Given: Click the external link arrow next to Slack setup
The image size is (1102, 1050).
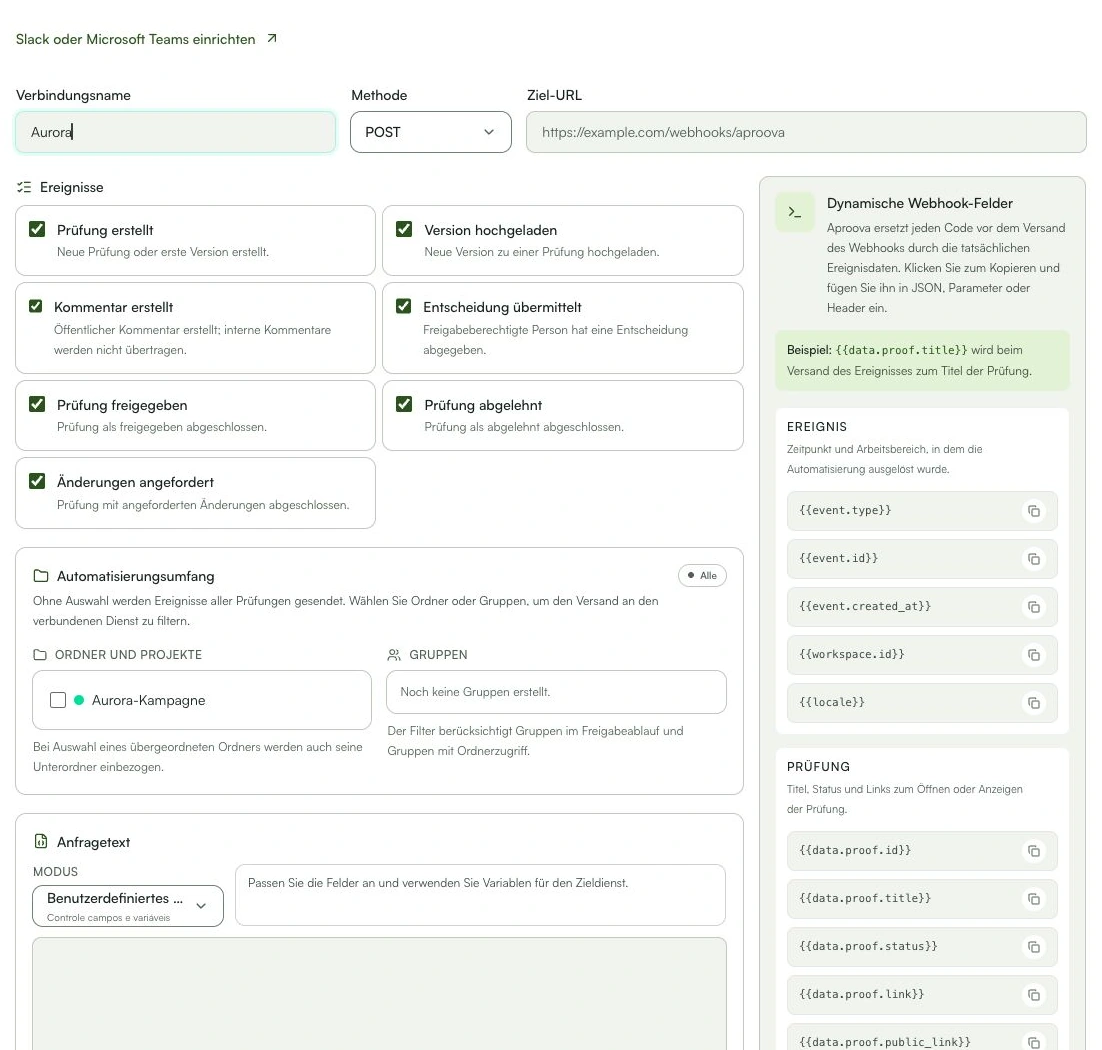Looking at the screenshot, I should click(272, 39).
